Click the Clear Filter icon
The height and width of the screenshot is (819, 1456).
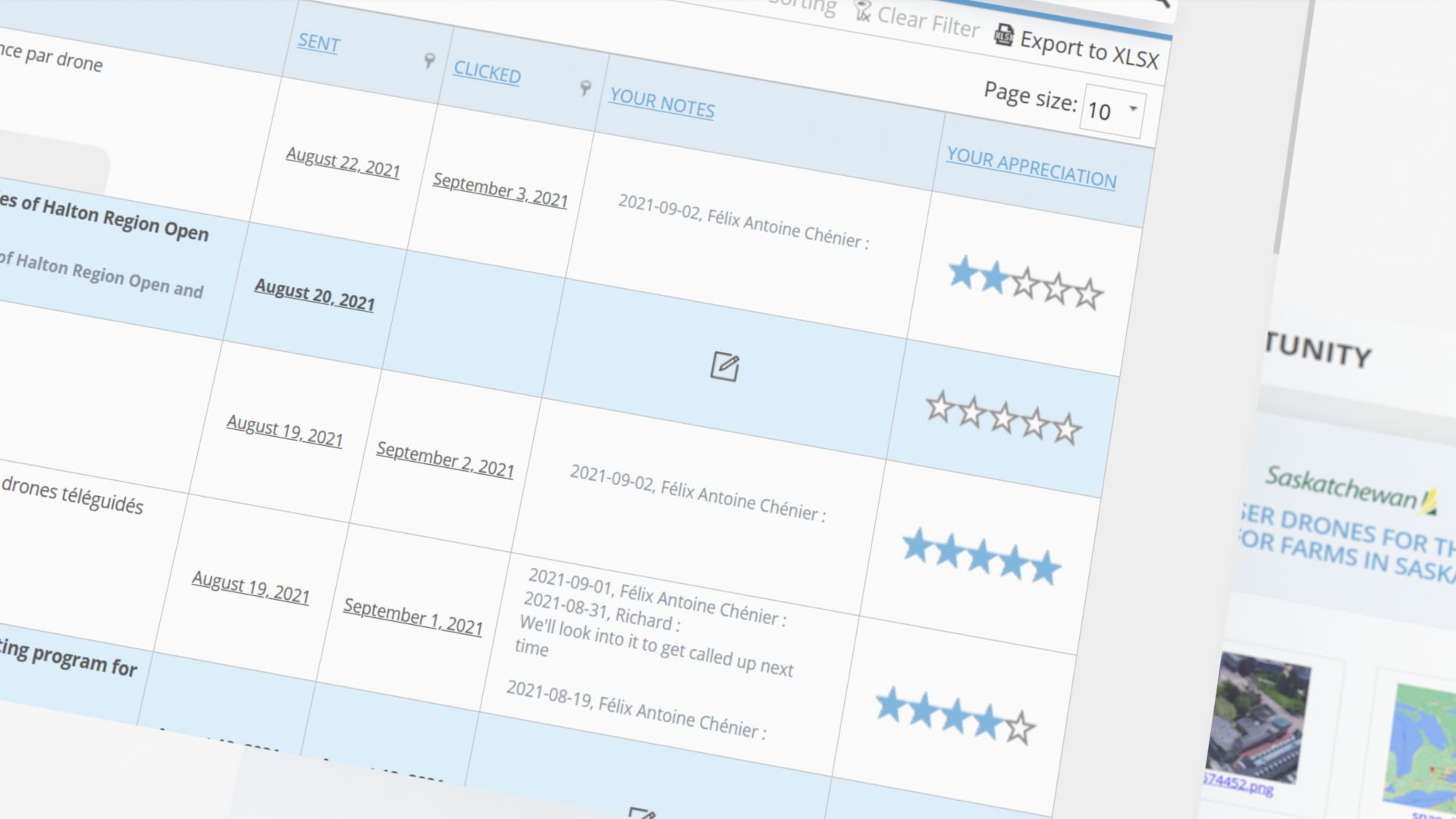pyautogui.click(x=862, y=11)
